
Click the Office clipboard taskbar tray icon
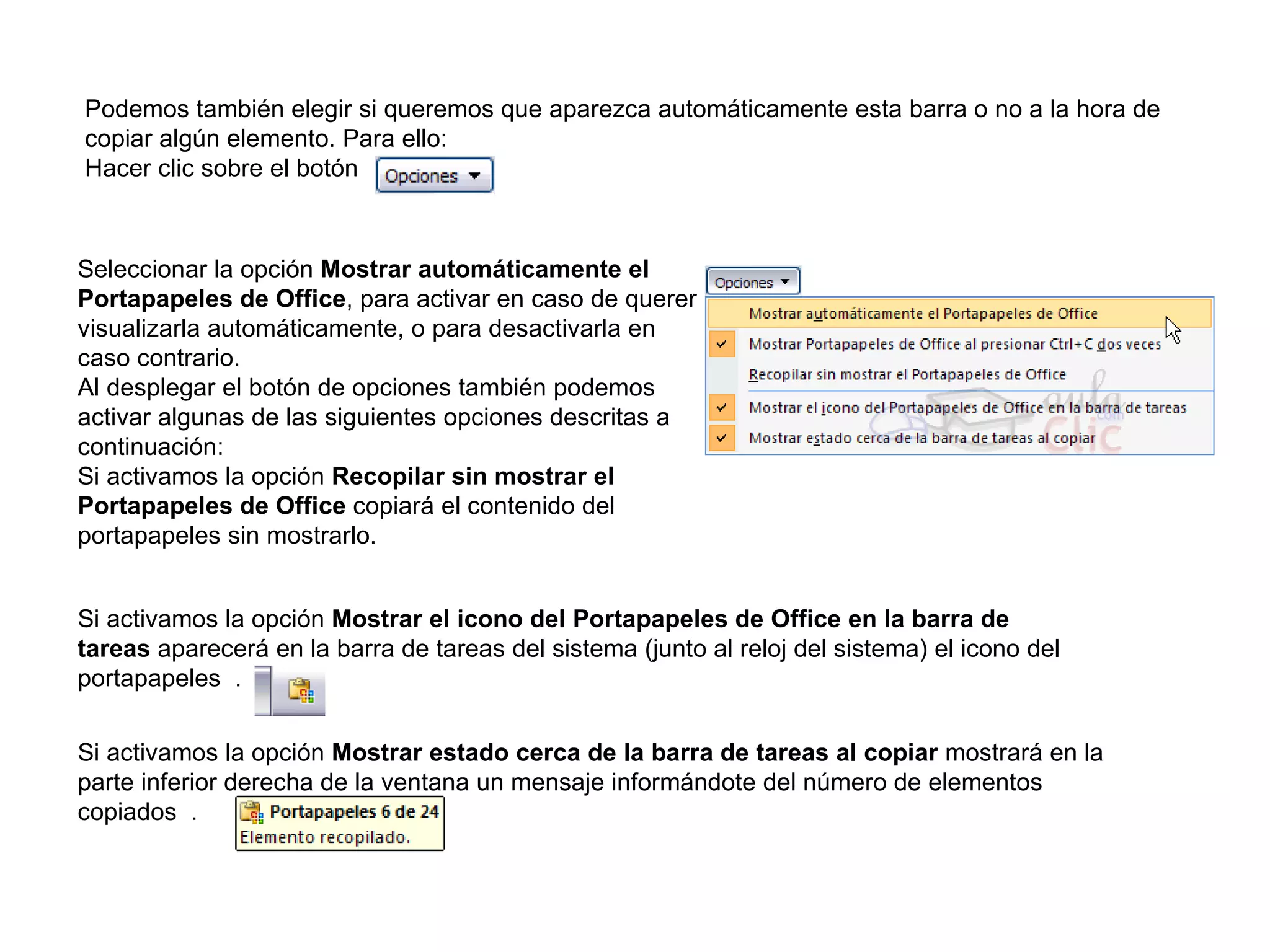tap(301, 690)
